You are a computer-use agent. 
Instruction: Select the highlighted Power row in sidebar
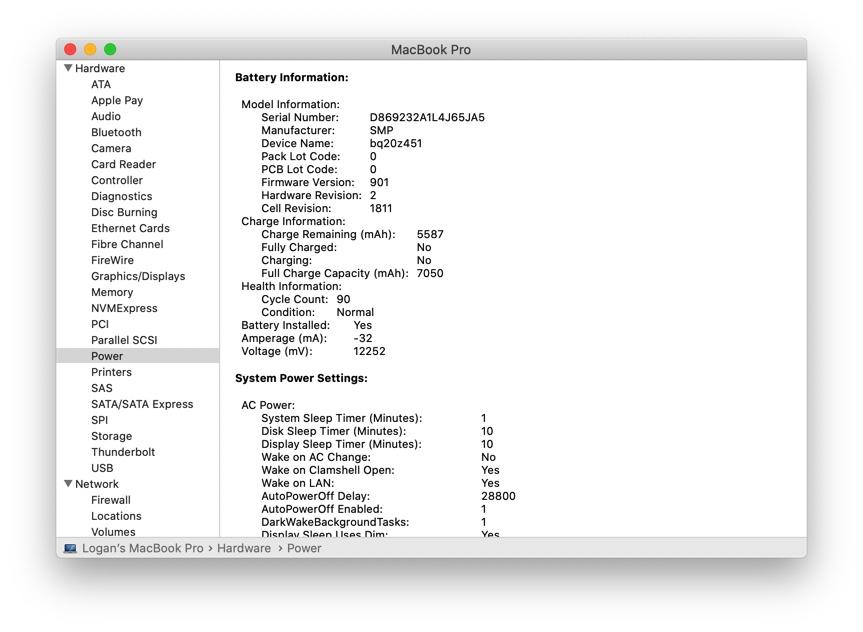[138, 356]
